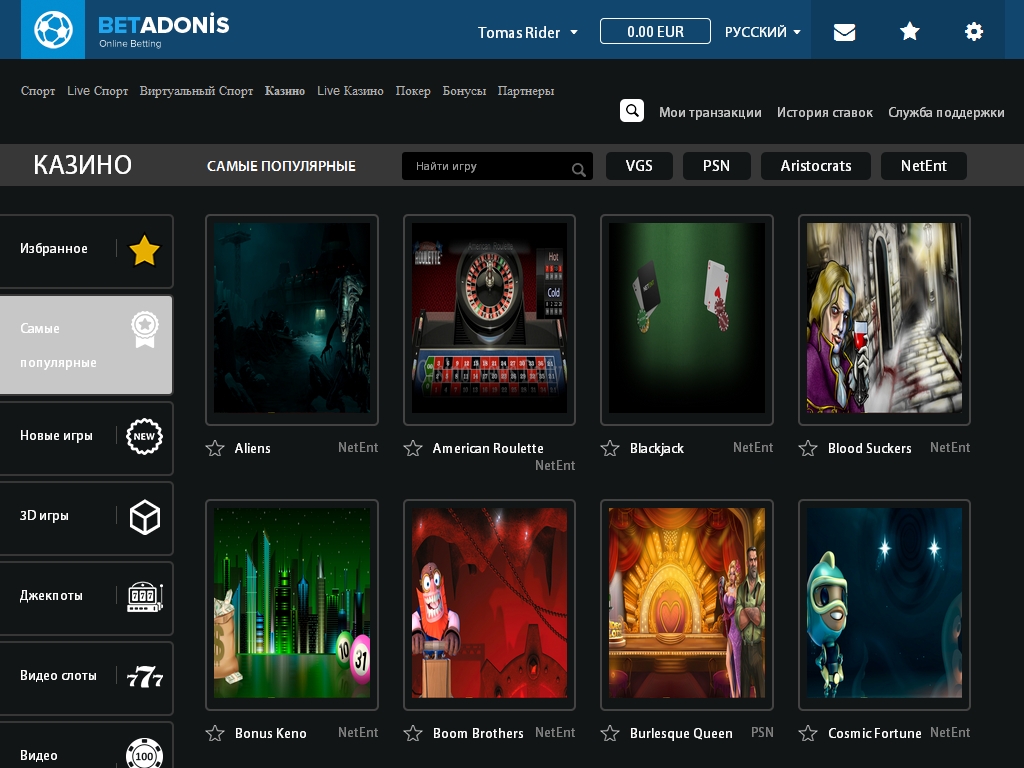Mark Blackjack as favorite with star
Image resolution: width=1024 pixels, height=768 pixels.
tap(610, 448)
